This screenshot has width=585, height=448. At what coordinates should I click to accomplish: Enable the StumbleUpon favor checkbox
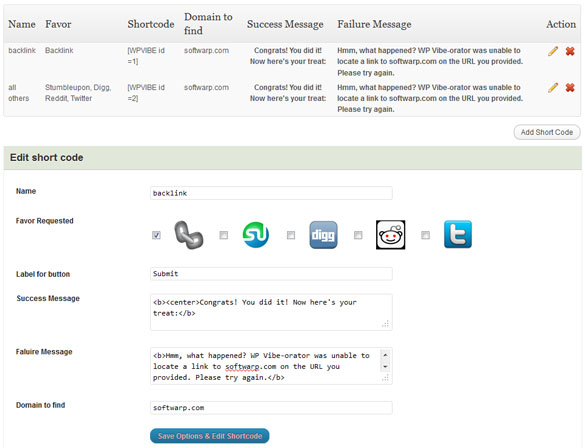coord(223,235)
